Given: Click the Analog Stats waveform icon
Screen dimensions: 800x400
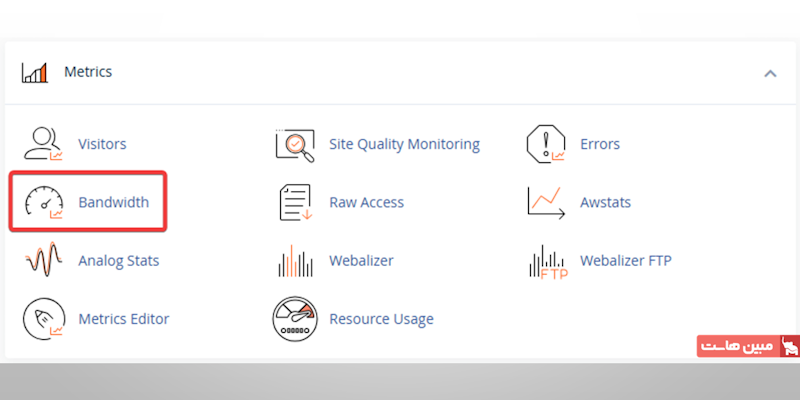Looking at the screenshot, I should (x=44, y=259).
